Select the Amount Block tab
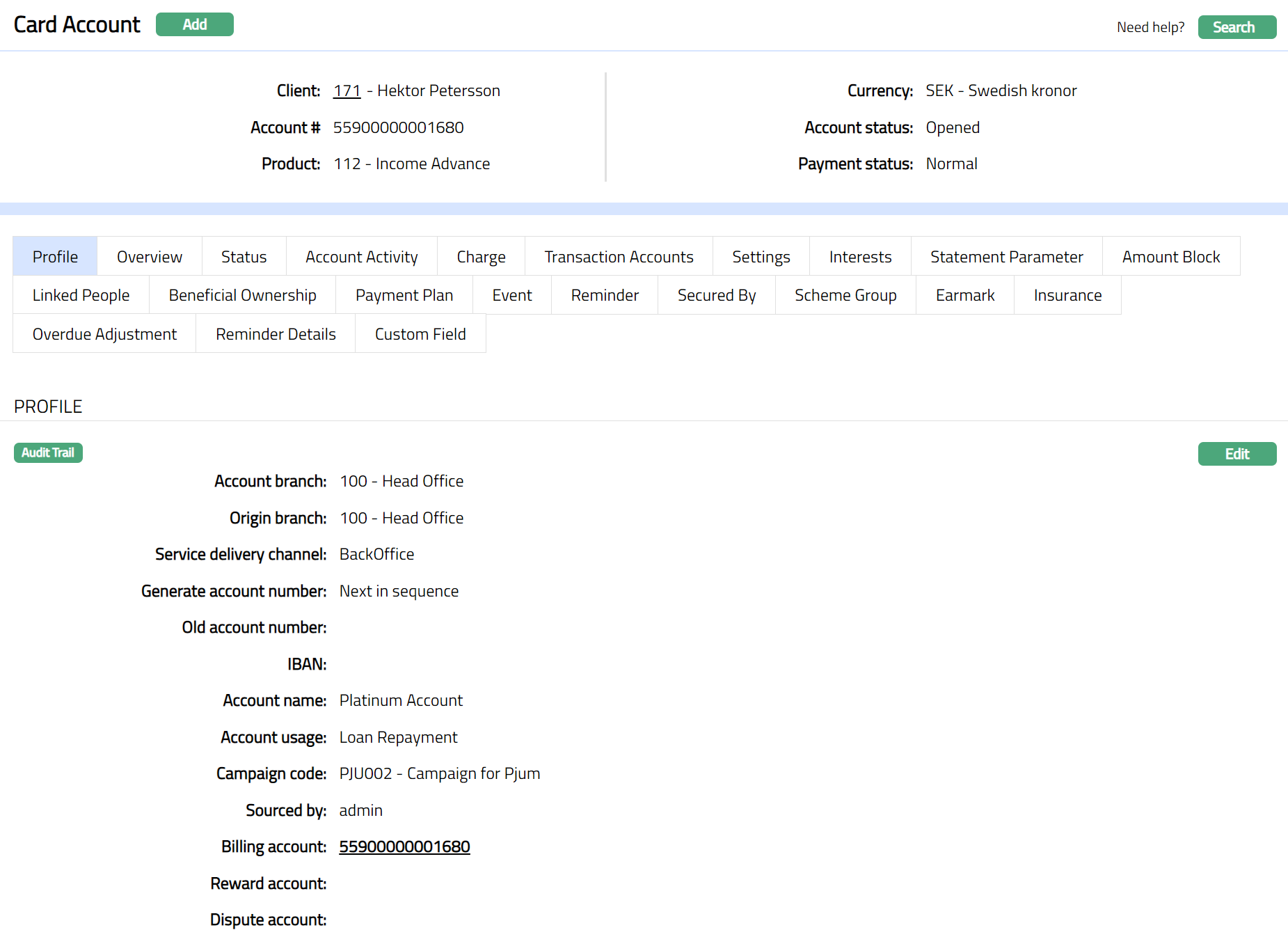The image size is (1288, 946). pos(1170,257)
